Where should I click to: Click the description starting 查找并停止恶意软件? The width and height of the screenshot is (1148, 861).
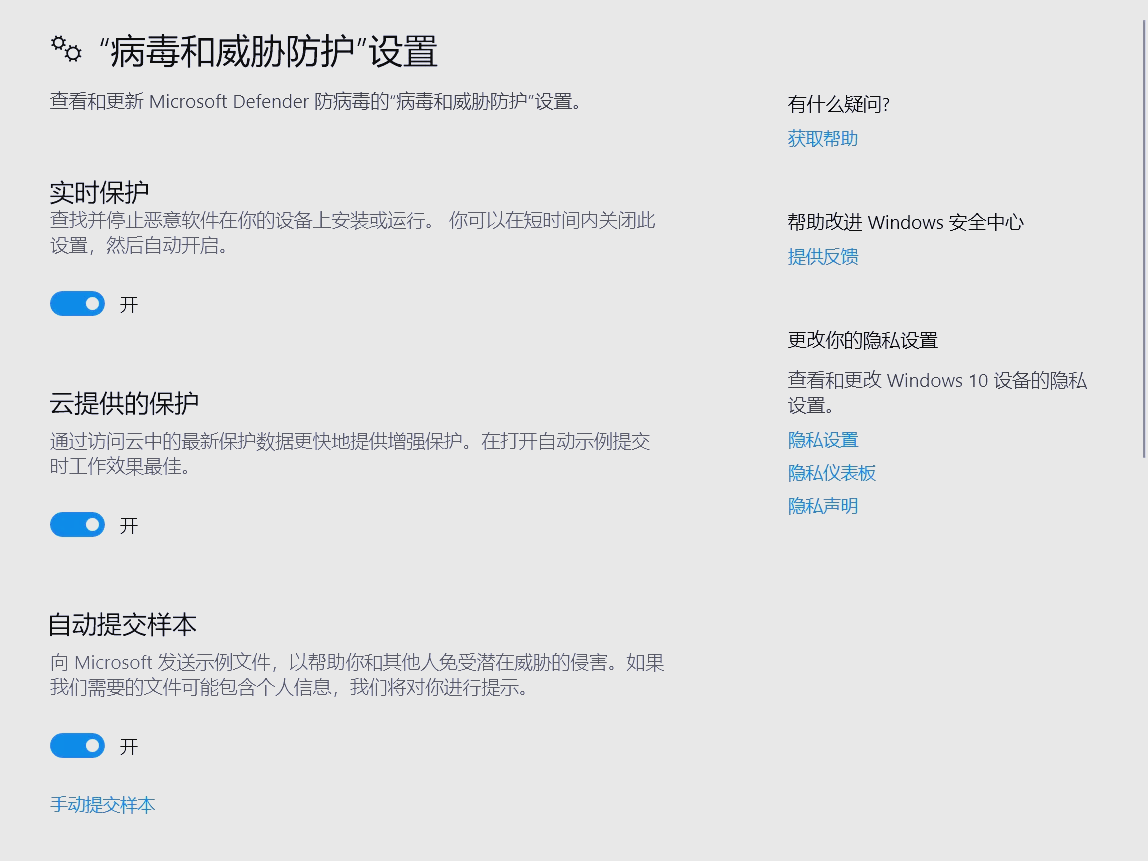tap(352, 233)
